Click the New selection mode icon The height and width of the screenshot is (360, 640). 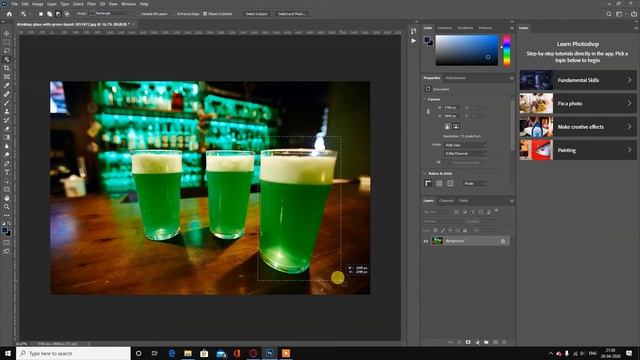(x=41, y=14)
